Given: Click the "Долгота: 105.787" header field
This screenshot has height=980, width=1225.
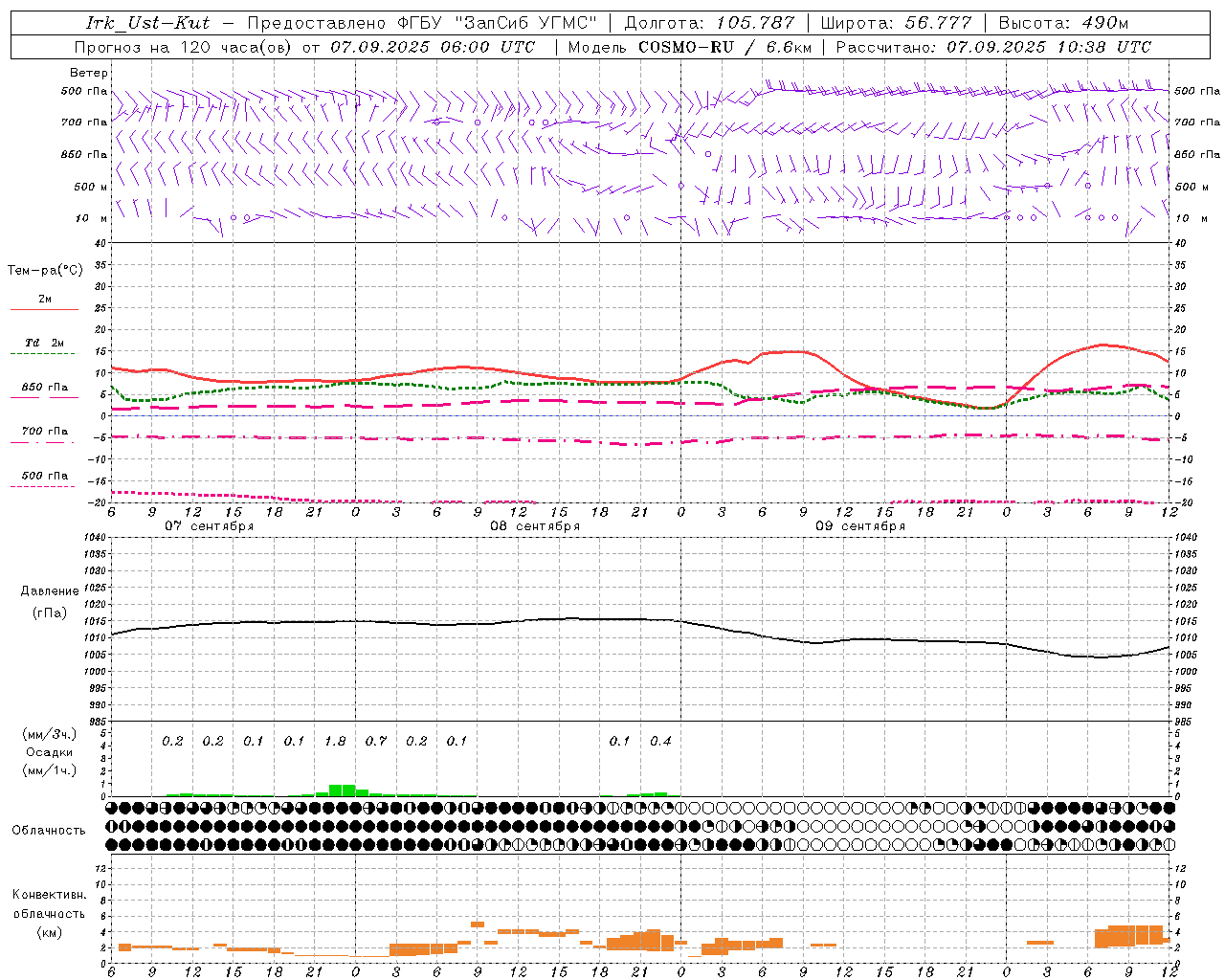Looking at the screenshot, I should pos(709,23).
